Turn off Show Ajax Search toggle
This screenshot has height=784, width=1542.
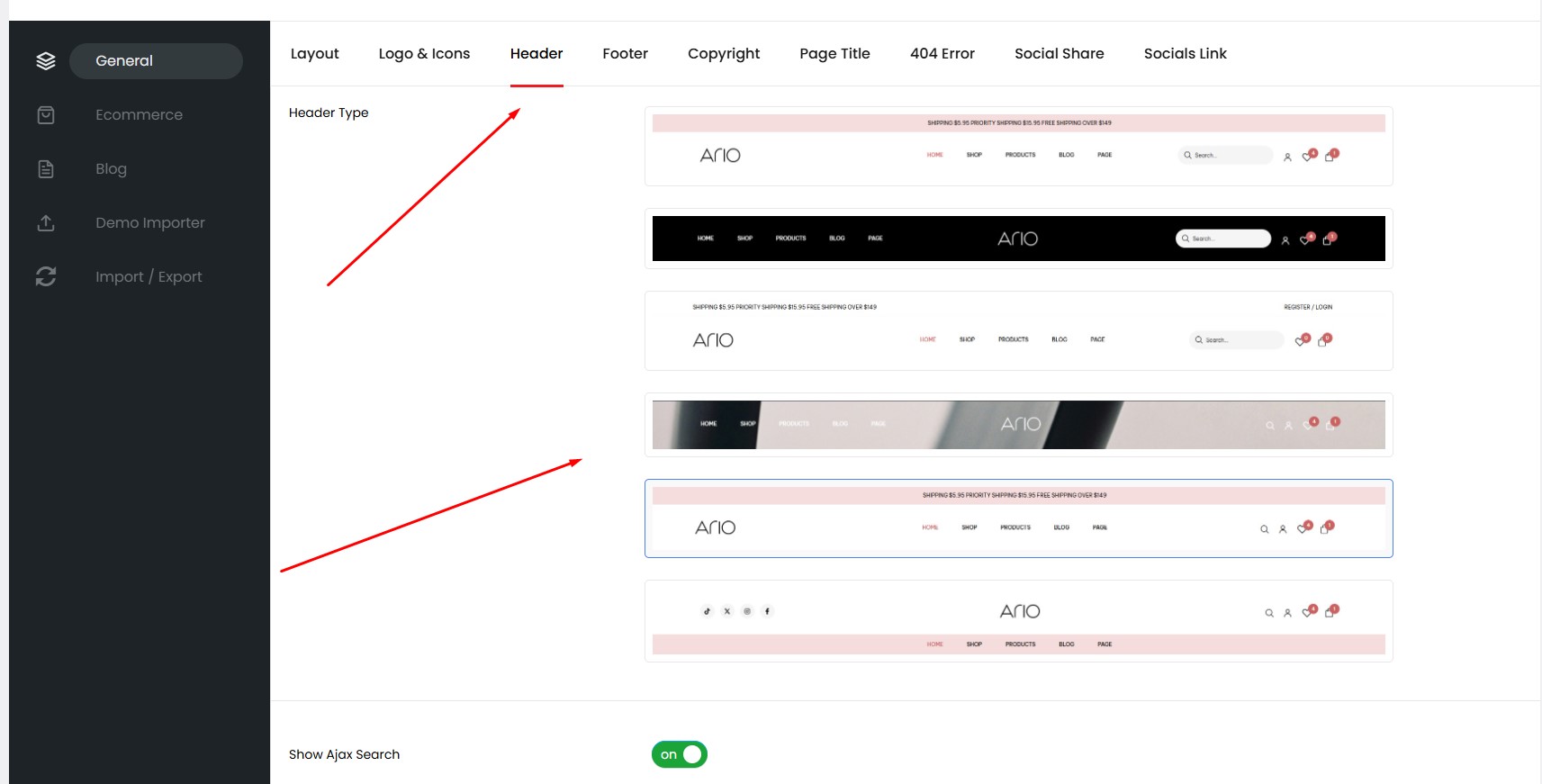[x=679, y=754]
